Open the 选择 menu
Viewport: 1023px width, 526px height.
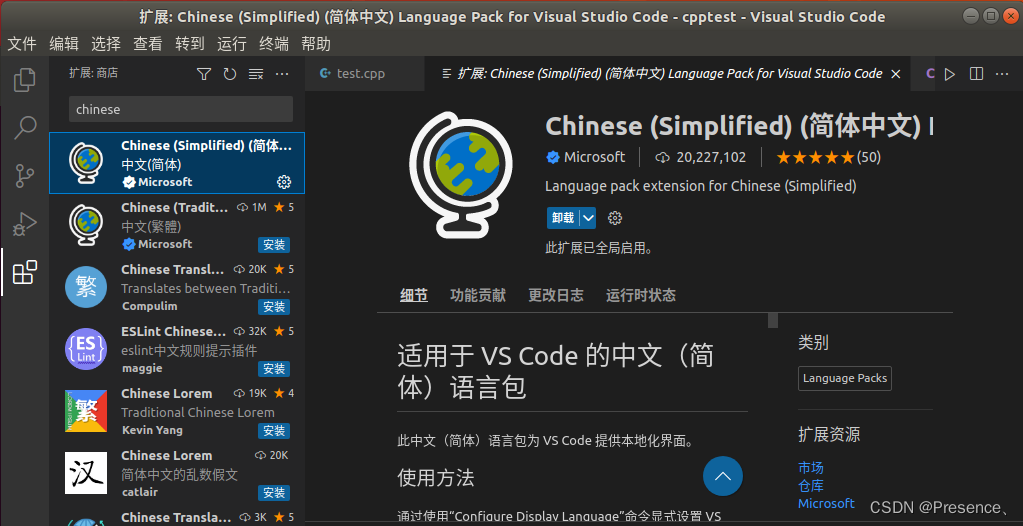pyautogui.click(x=106, y=44)
